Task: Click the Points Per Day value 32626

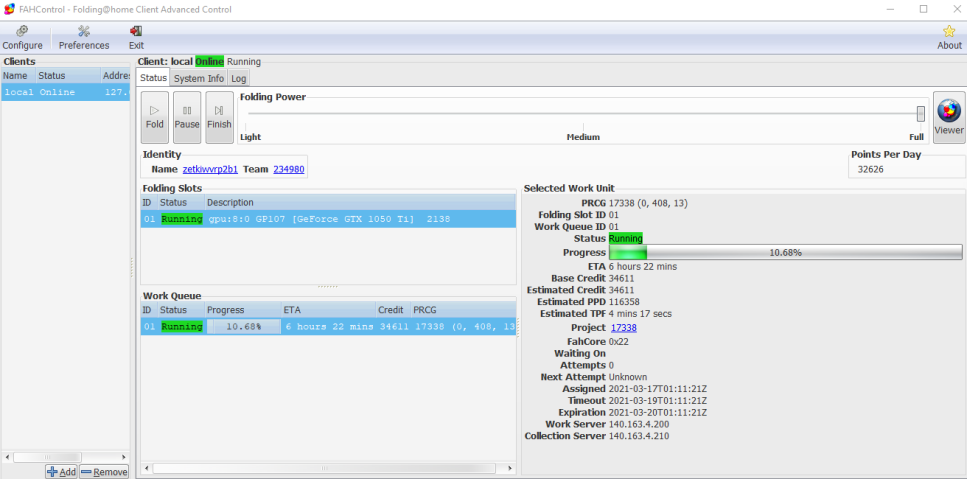Action: tap(871, 169)
